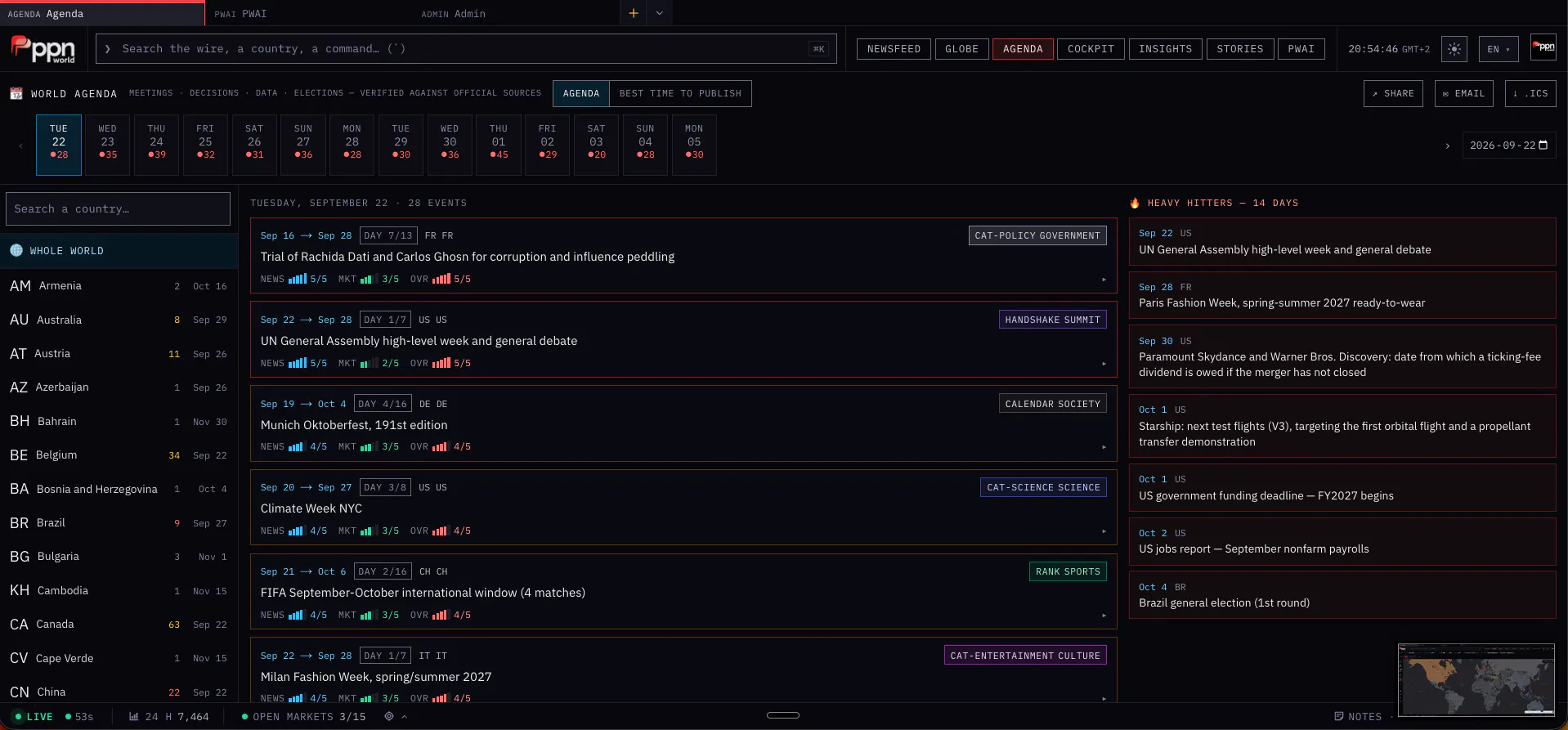The width and height of the screenshot is (1568, 730).
Task: Open the calendar picker icon in date field
Action: coord(1543,146)
